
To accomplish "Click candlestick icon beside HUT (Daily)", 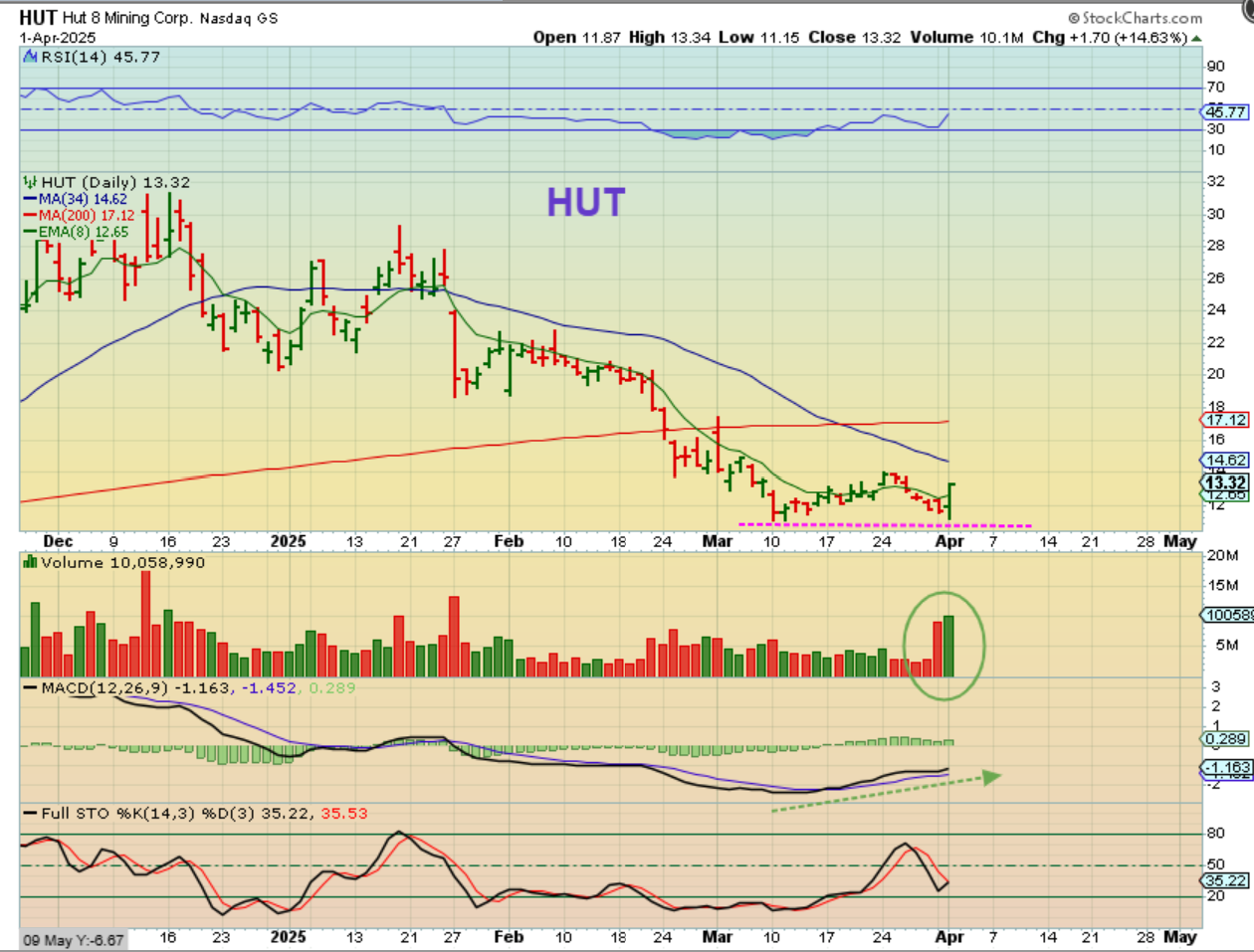I will (x=31, y=182).
